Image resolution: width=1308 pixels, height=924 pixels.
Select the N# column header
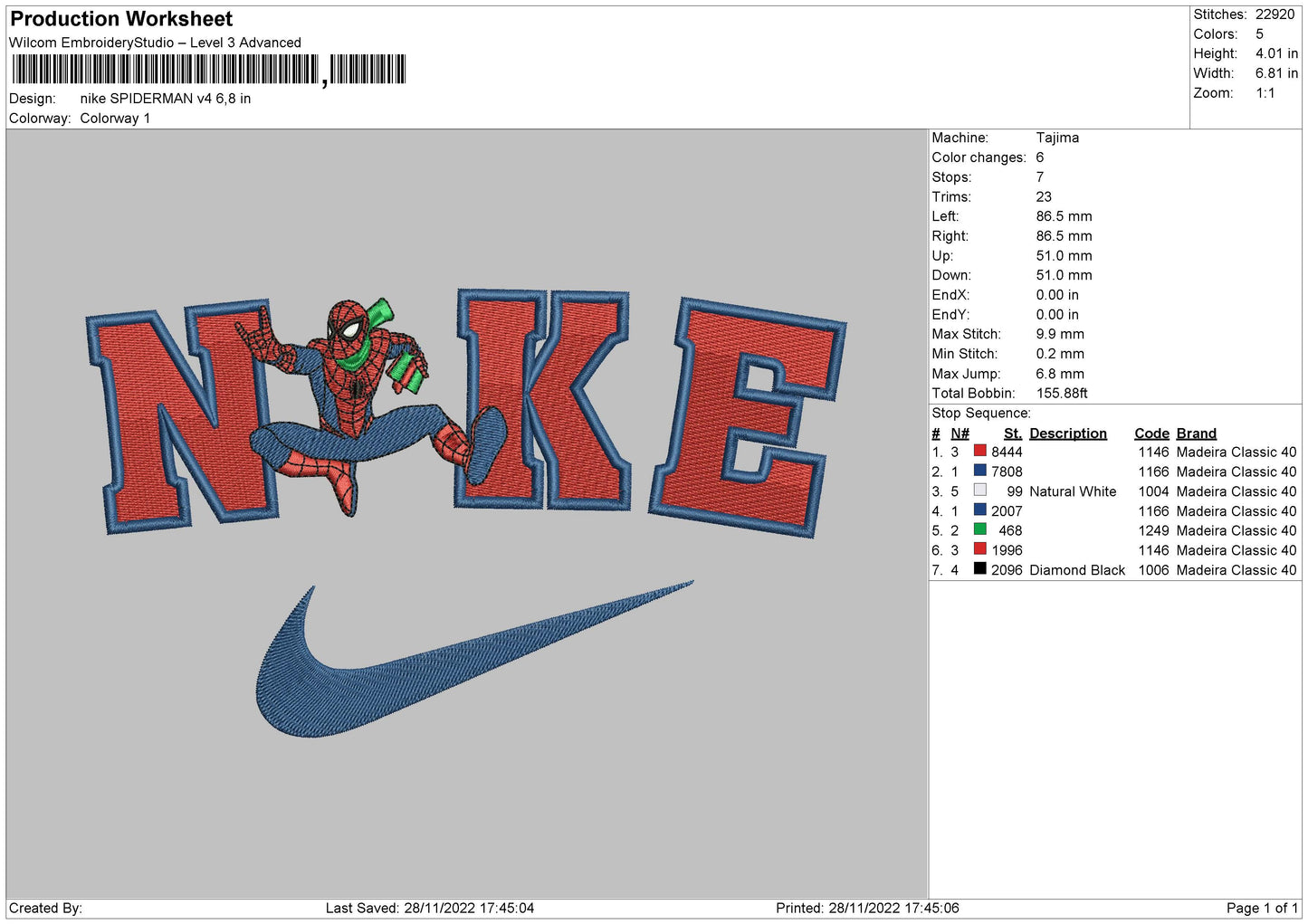[x=960, y=433]
